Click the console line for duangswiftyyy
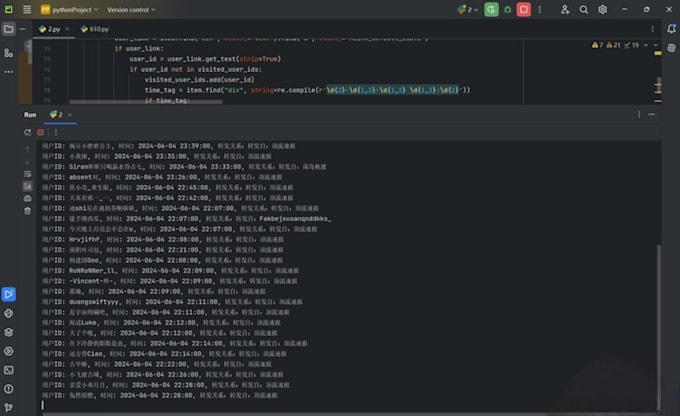The image size is (680, 416). 172,301
